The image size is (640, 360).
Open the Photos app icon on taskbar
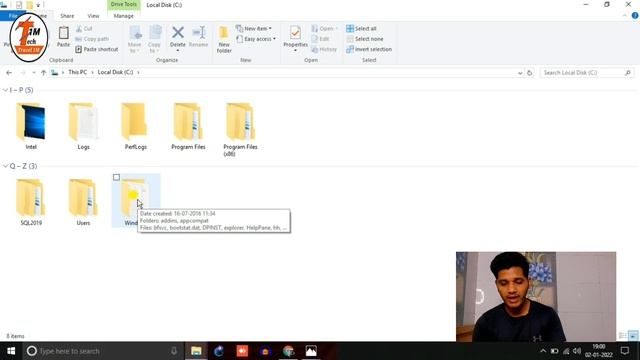click(311, 351)
